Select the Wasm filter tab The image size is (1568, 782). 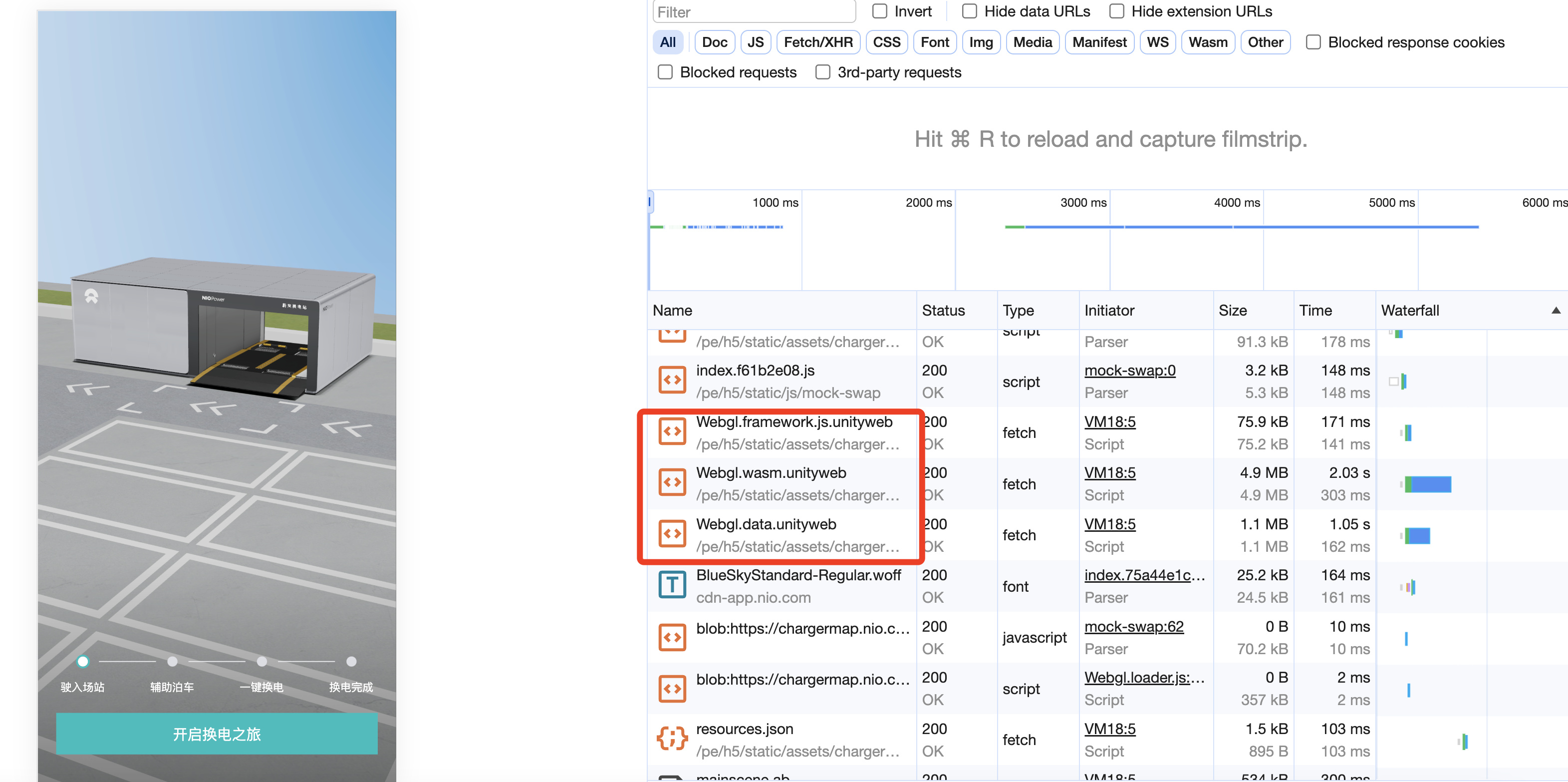click(x=1207, y=42)
